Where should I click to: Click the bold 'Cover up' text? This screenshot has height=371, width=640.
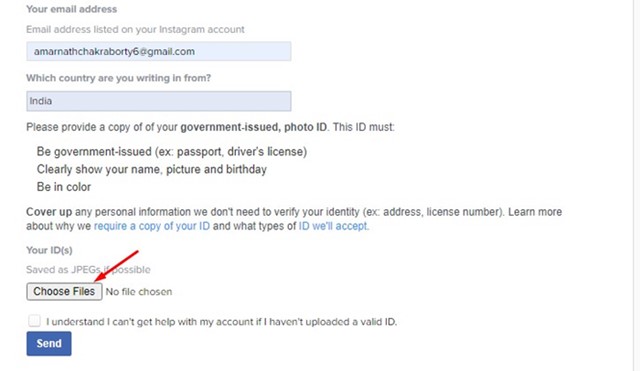coord(49,212)
